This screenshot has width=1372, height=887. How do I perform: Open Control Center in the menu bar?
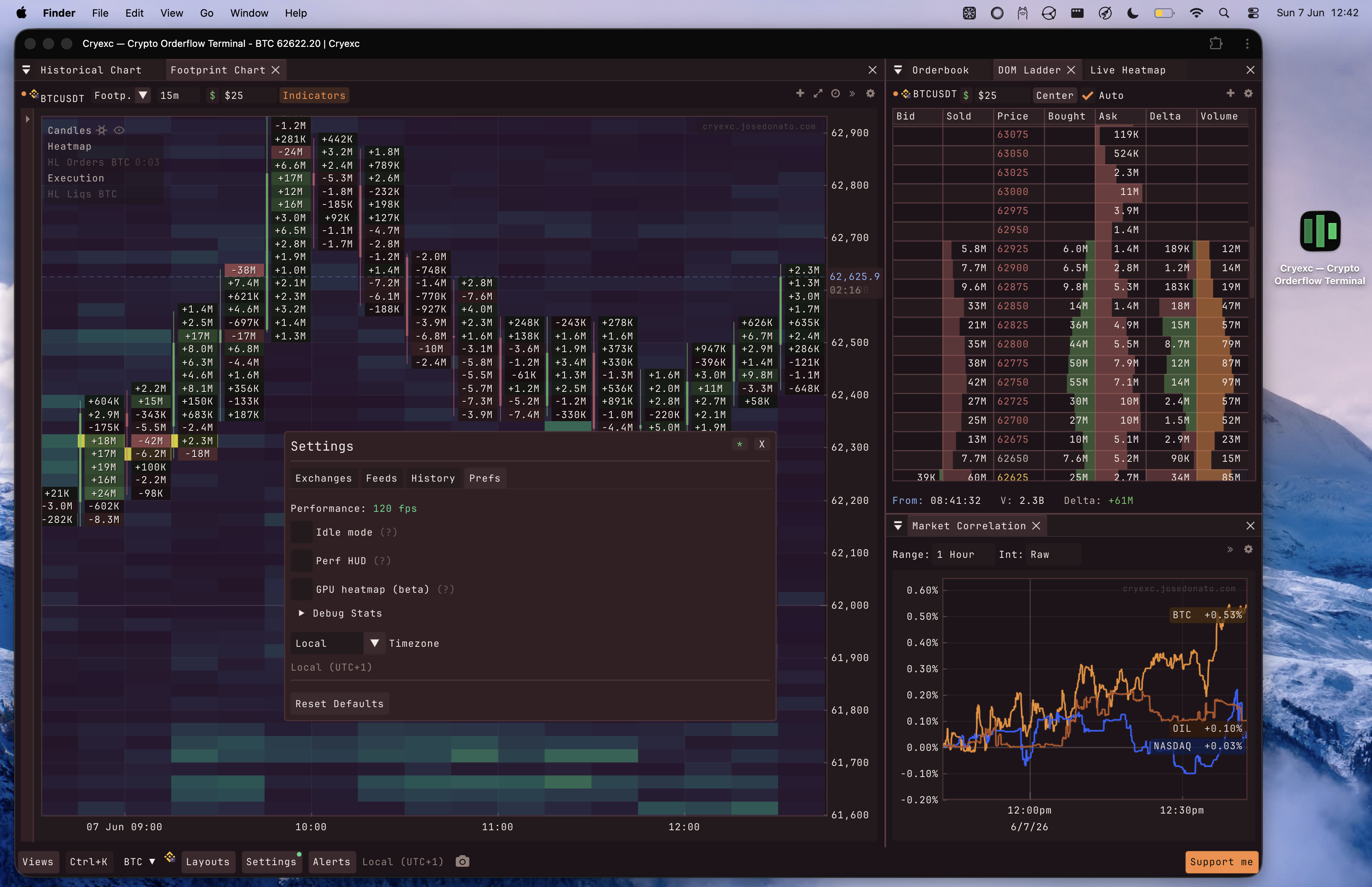[x=1253, y=13]
